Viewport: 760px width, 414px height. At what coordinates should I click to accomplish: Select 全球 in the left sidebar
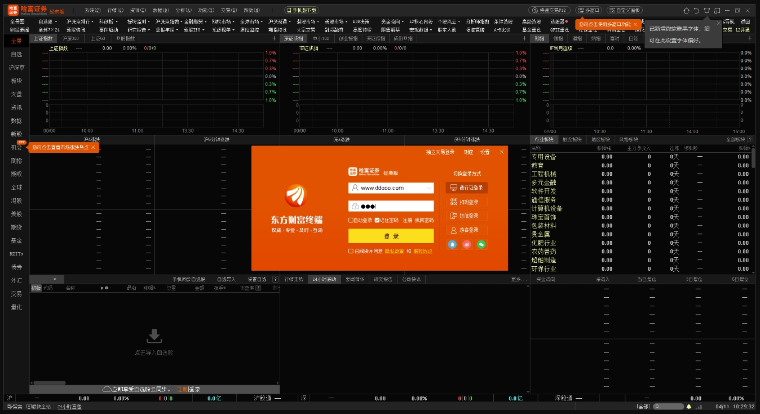[x=16, y=188]
